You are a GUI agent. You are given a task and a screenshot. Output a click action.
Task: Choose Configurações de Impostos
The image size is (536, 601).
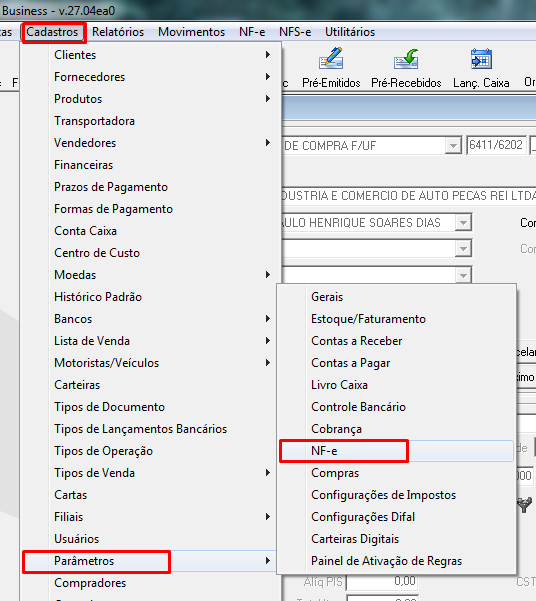point(396,495)
